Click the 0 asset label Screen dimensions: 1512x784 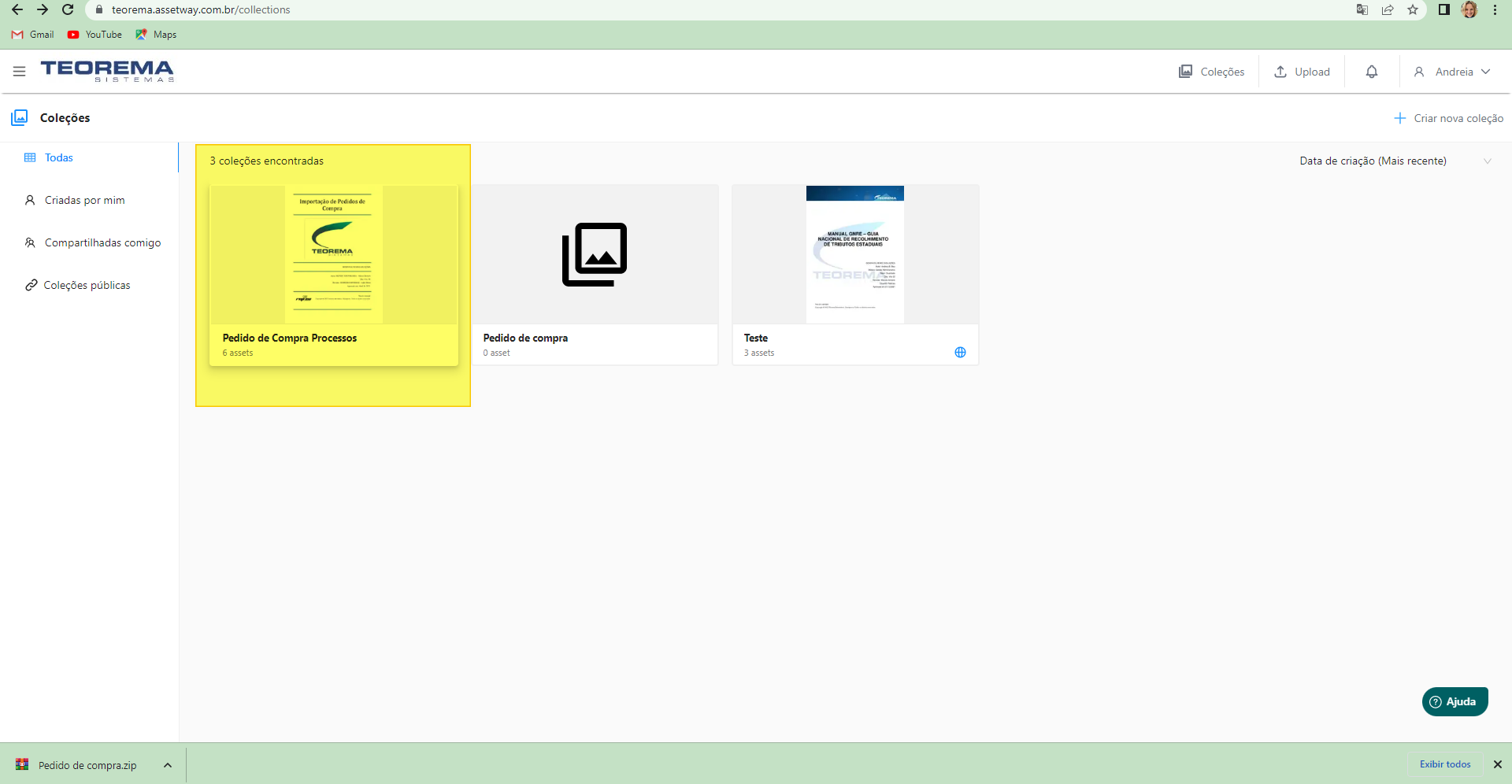click(x=496, y=353)
